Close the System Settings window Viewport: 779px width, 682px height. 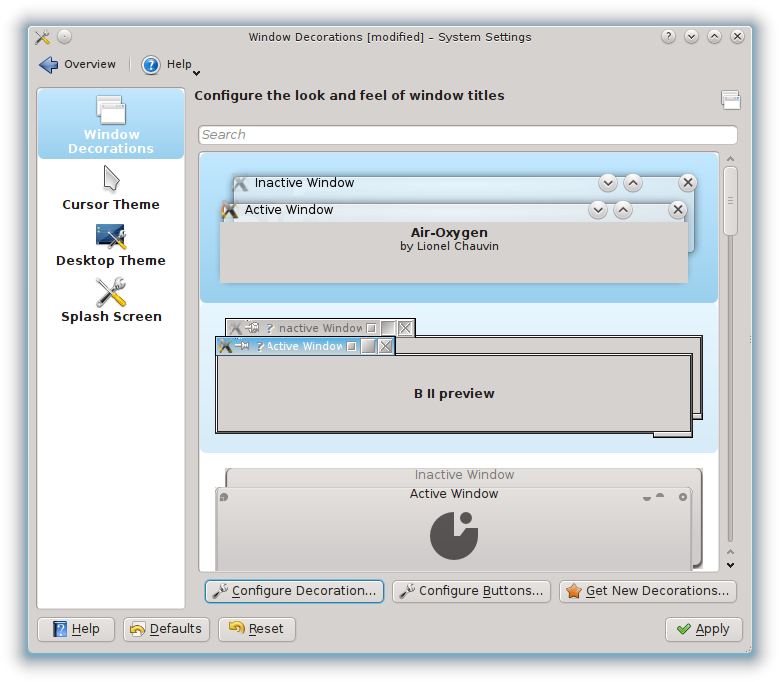tap(737, 37)
